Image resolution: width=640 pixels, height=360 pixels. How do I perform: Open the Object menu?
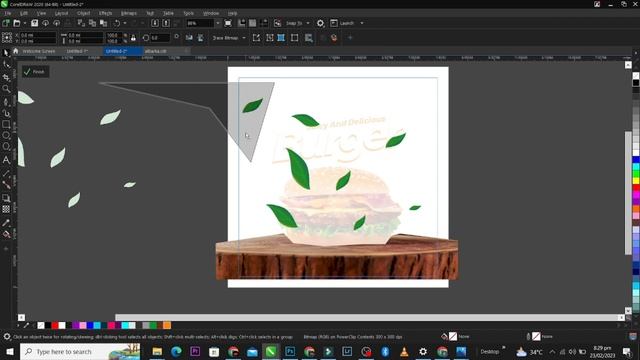point(83,13)
